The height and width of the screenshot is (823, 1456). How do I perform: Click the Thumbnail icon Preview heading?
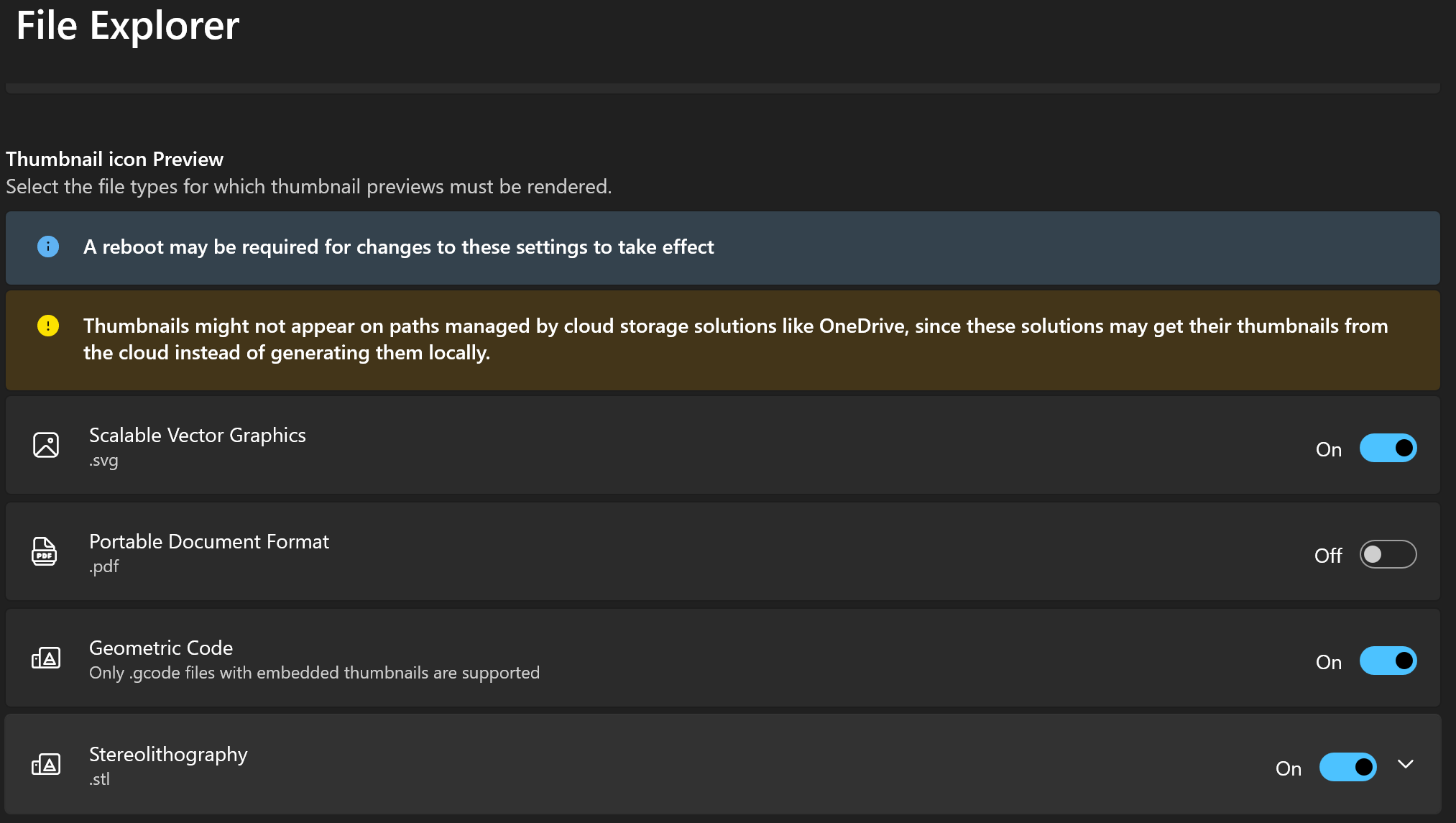[115, 159]
